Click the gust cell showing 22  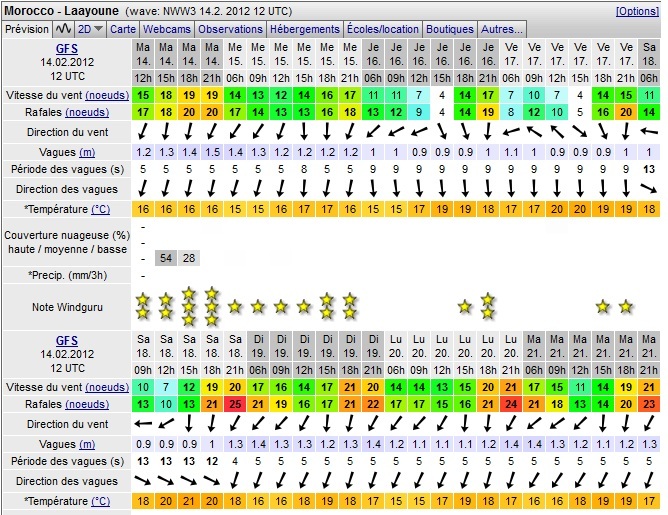pos(373,404)
